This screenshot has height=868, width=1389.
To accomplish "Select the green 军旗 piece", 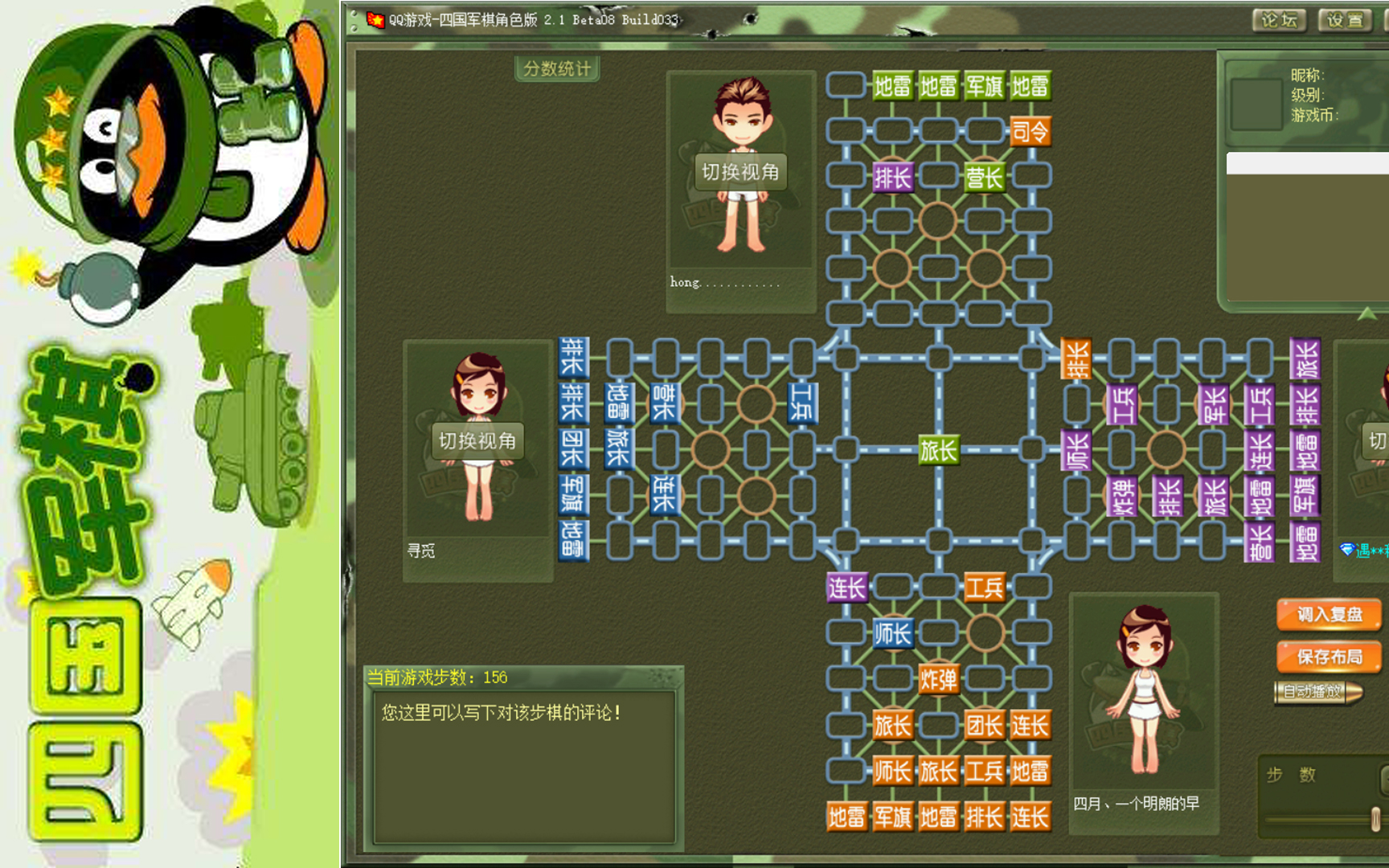I will pyautogui.click(x=984, y=86).
